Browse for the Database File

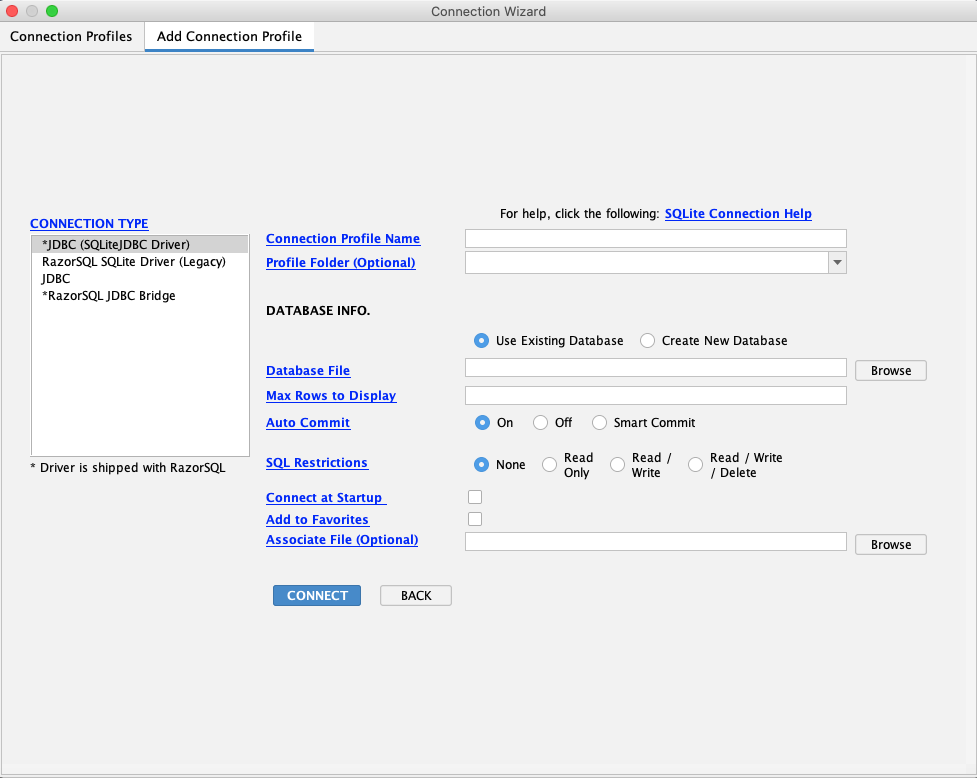[890, 371]
